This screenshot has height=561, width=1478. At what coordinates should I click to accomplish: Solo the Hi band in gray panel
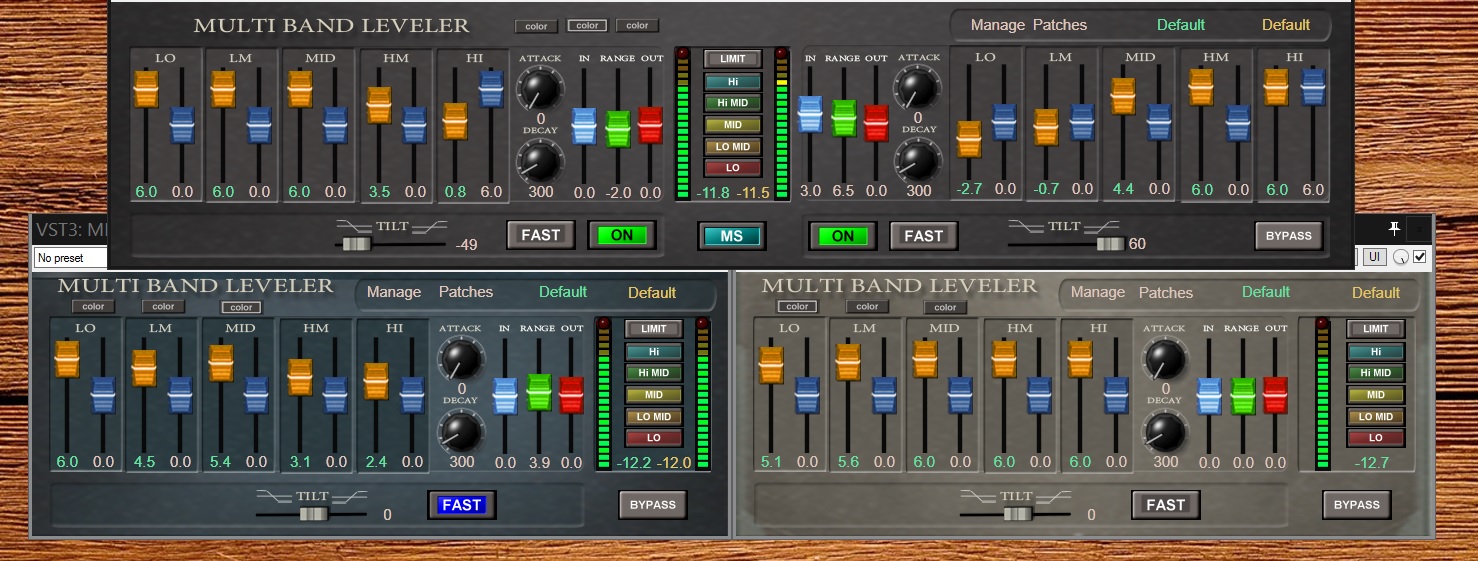1376,351
